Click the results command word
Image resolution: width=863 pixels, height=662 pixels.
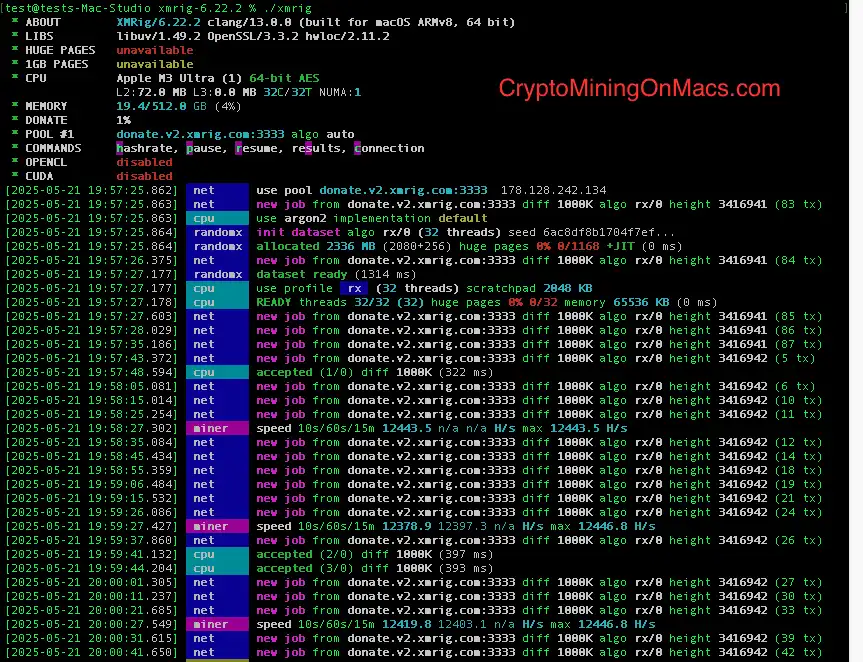pyautogui.click(x=316, y=149)
